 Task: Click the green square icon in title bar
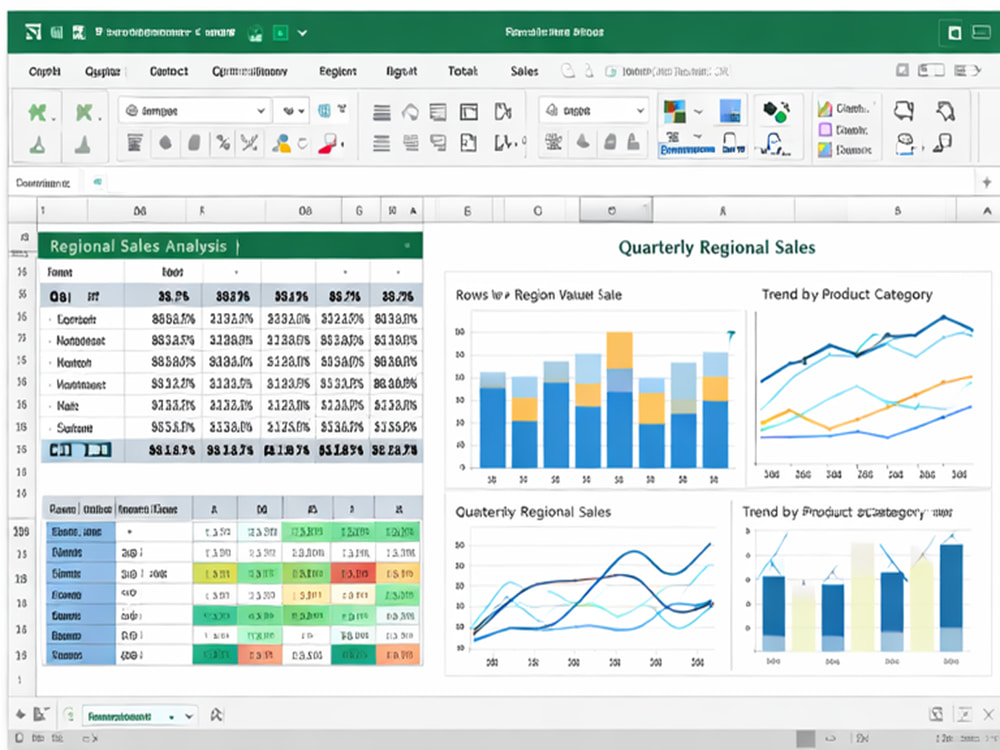pyautogui.click(x=281, y=32)
